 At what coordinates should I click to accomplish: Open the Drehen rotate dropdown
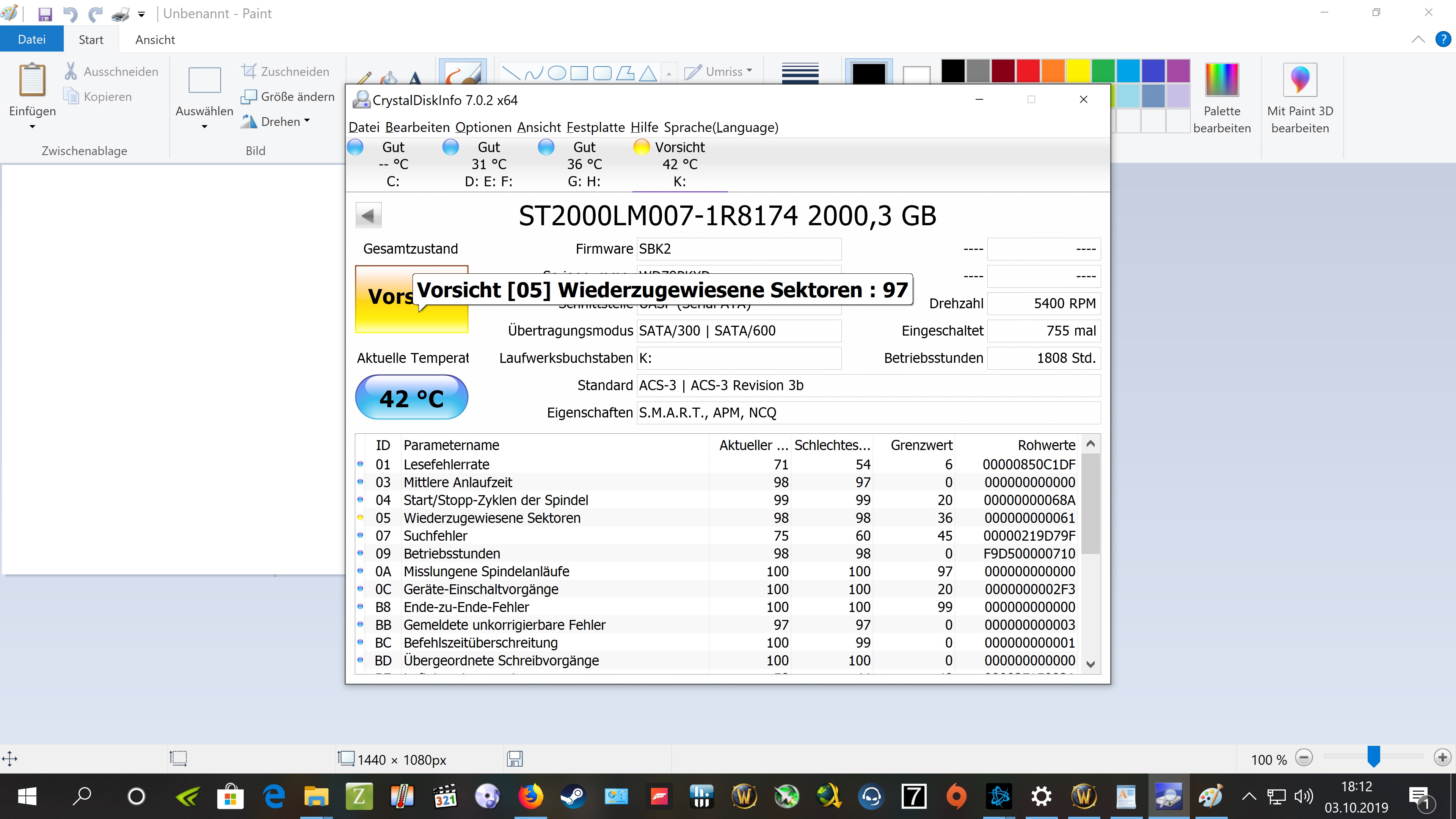click(276, 121)
